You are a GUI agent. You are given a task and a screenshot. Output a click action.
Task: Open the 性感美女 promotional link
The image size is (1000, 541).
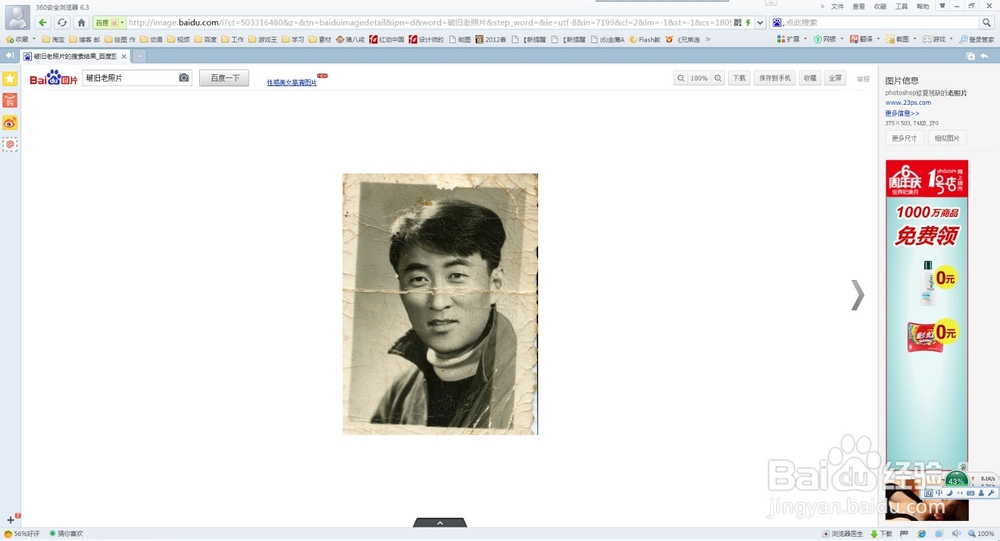(292, 82)
